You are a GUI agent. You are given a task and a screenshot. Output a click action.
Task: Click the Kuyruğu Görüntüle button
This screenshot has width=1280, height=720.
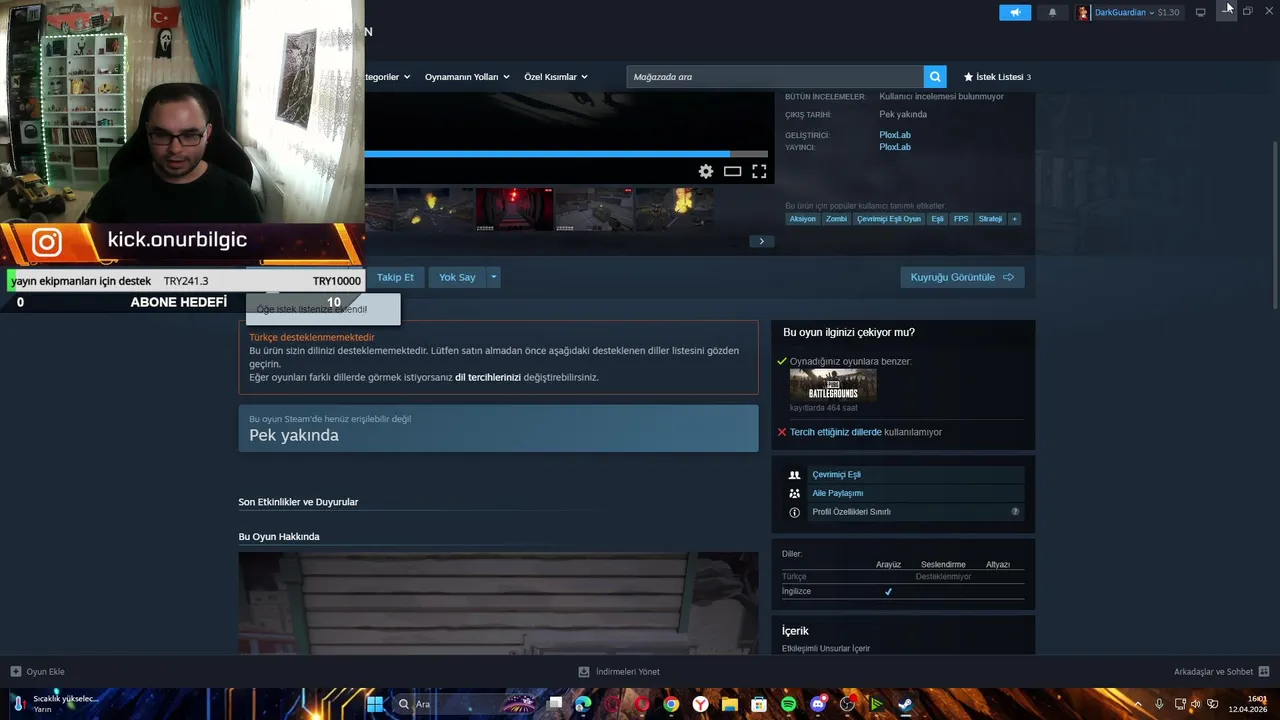tap(962, 277)
